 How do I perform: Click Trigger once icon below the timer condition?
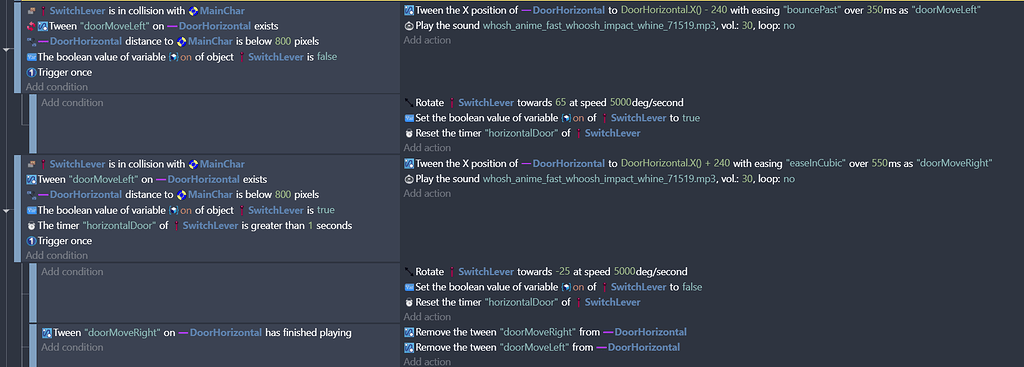point(31,241)
